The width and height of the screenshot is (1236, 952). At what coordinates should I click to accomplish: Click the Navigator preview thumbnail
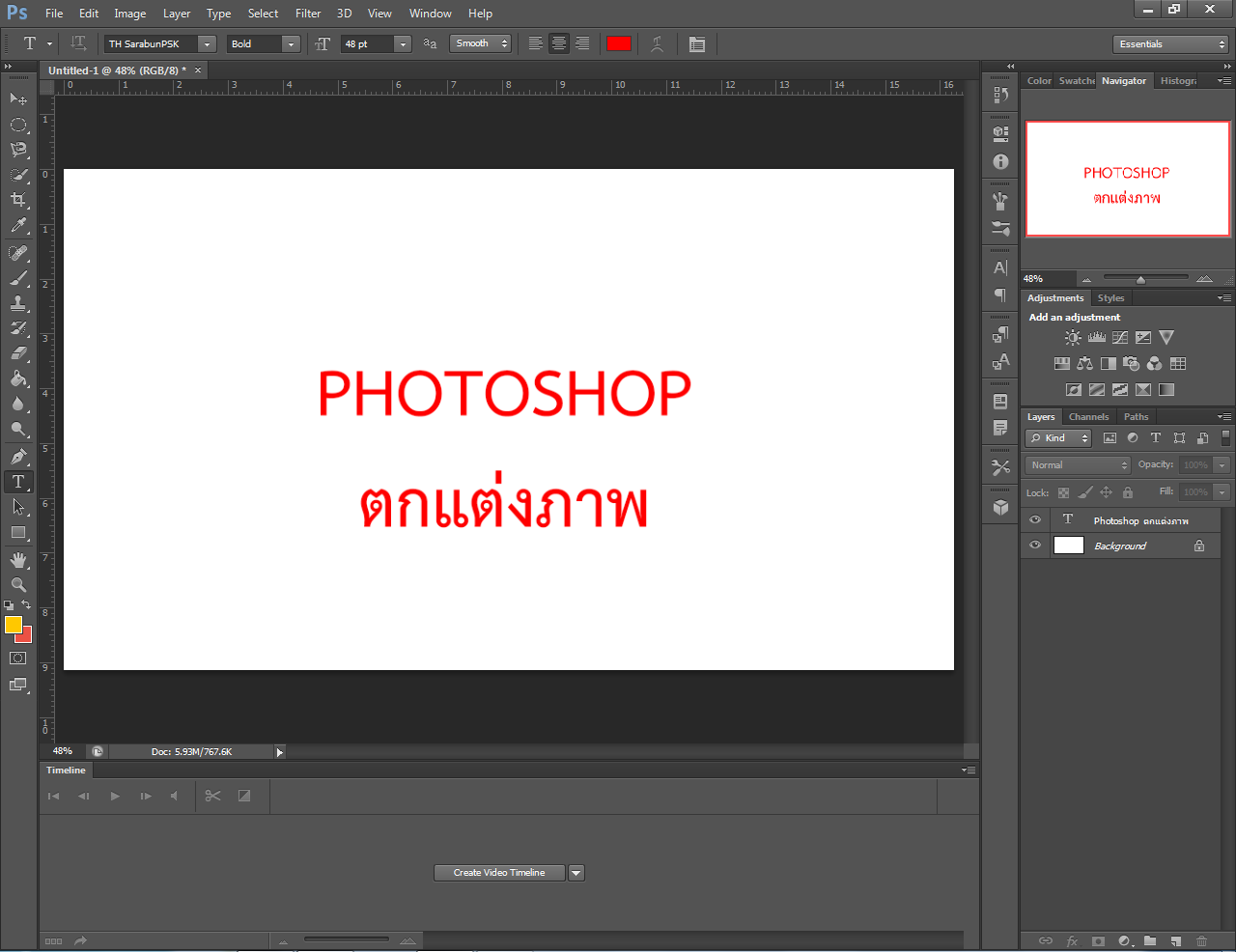[x=1127, y=179]
